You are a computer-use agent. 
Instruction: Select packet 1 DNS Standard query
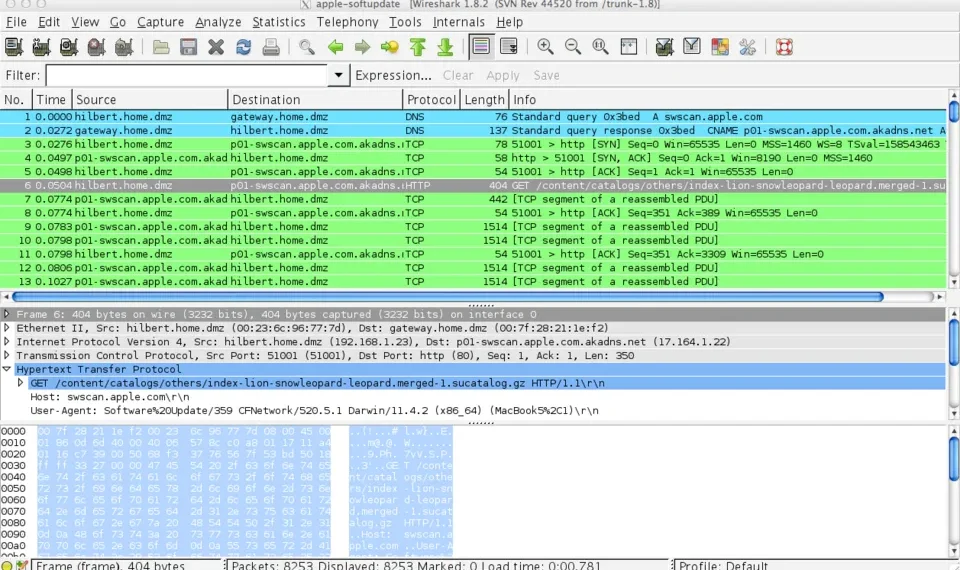pos(473,116)
